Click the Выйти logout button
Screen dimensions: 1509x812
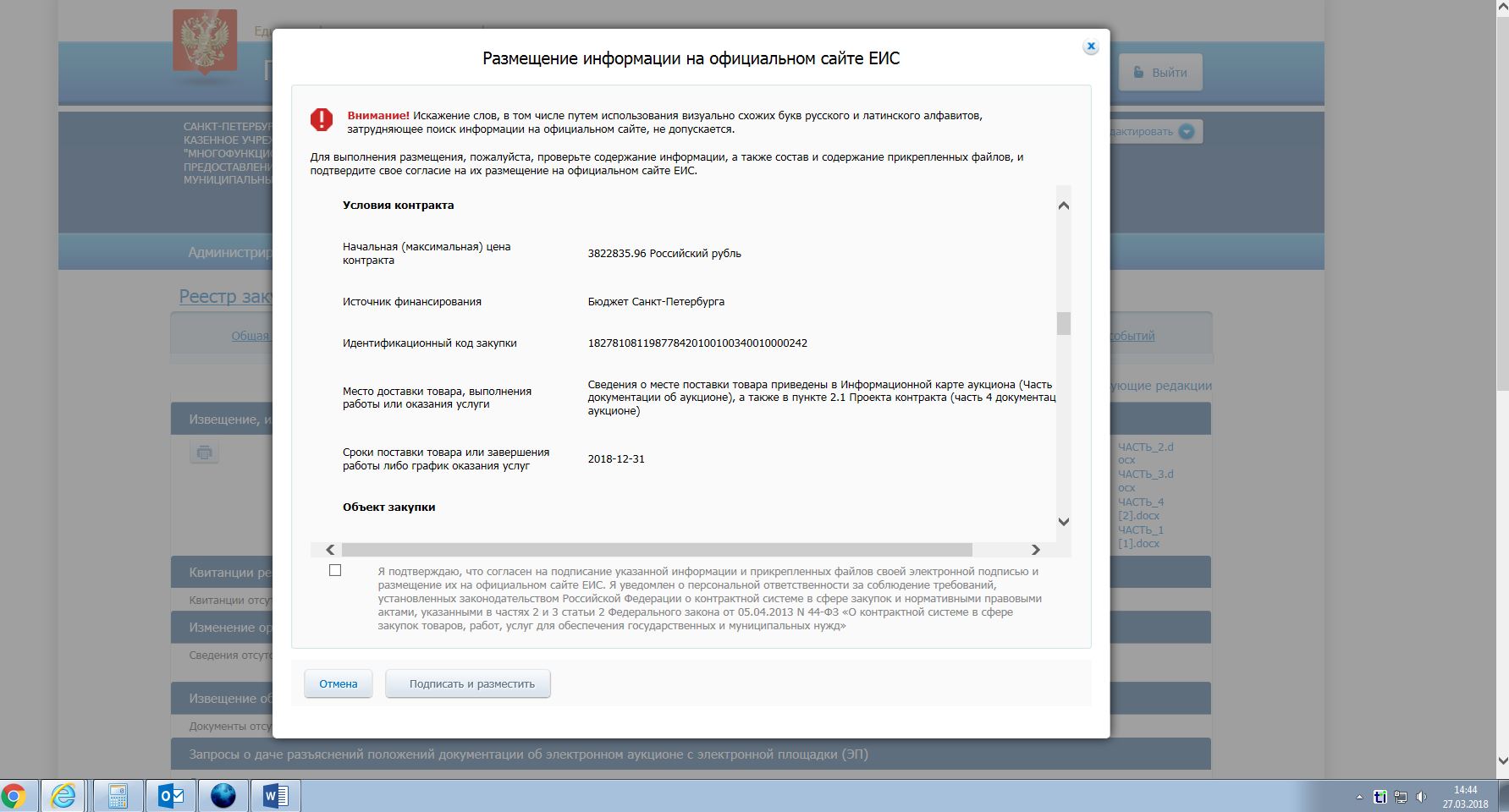click(1160, 73)
